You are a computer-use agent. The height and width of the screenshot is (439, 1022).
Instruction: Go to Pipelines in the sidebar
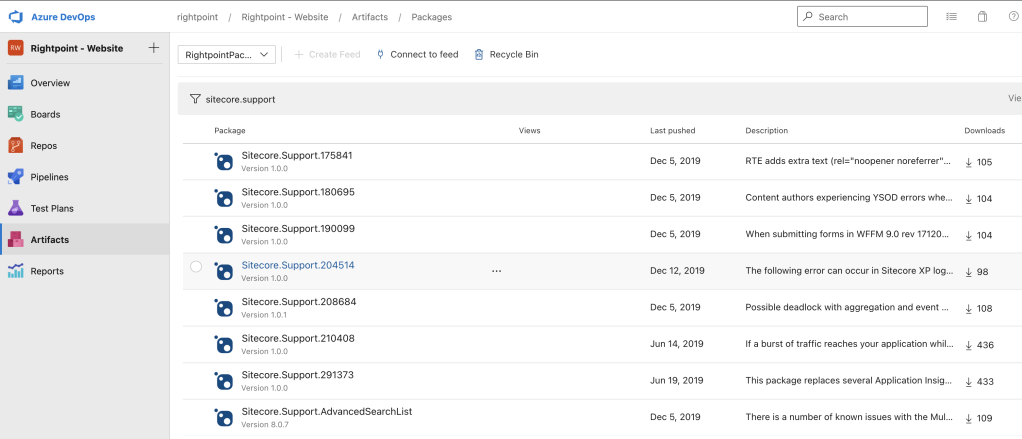point(50,177)
